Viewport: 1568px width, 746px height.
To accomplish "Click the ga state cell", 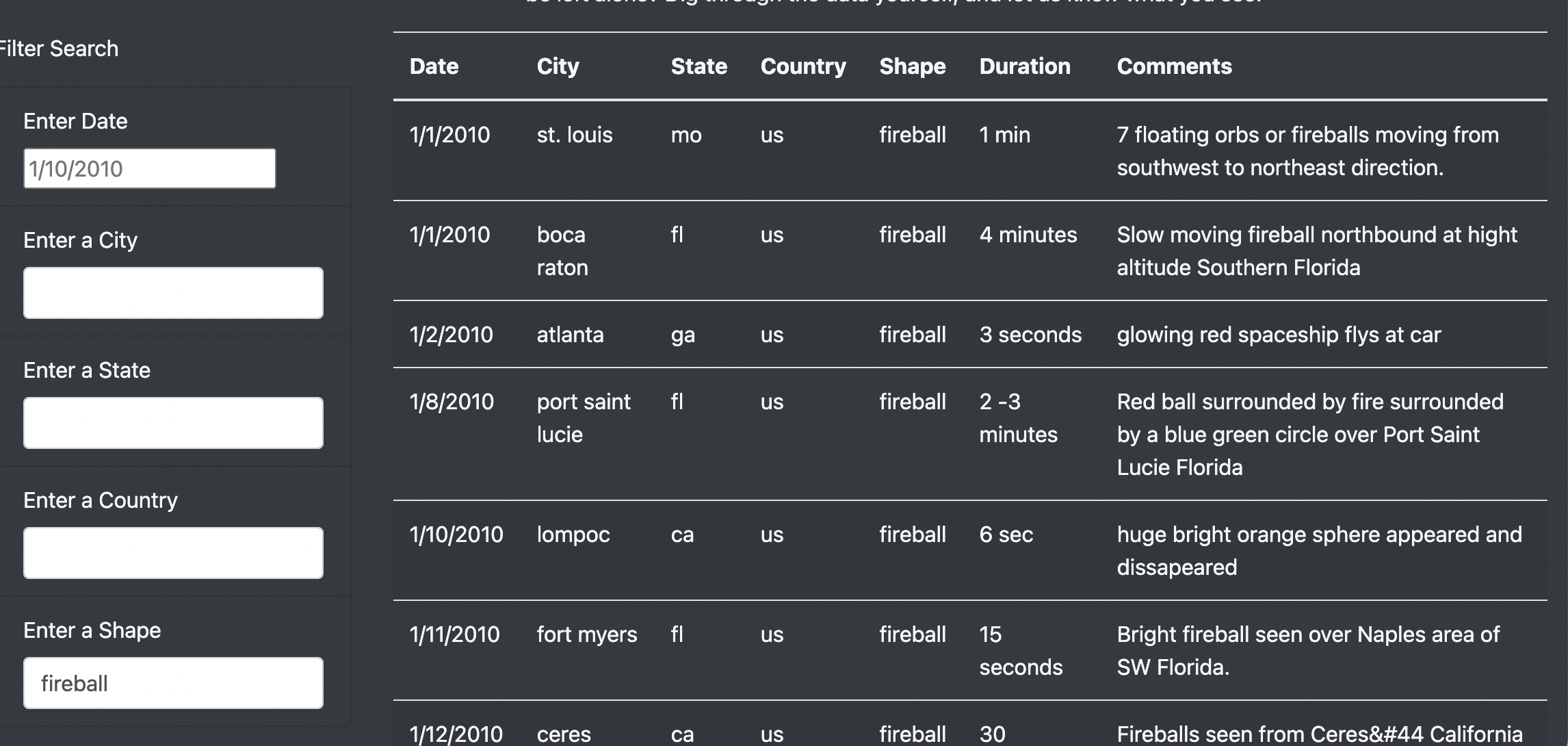I will click(x=683, y=335).
